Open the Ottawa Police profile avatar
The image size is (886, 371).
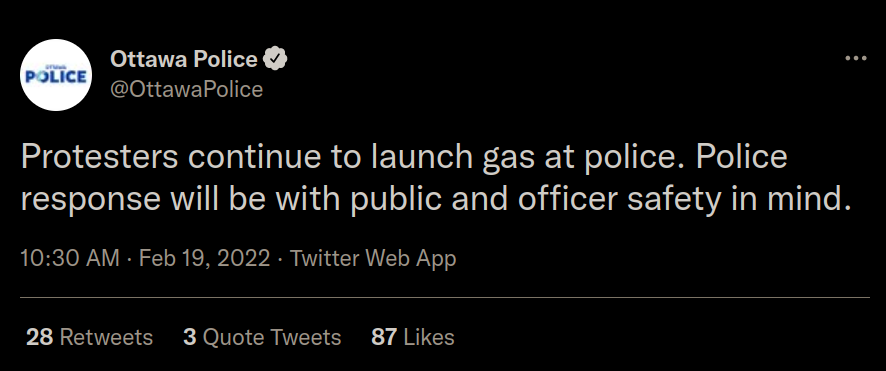pyautogui.click(x=56, y=75)
